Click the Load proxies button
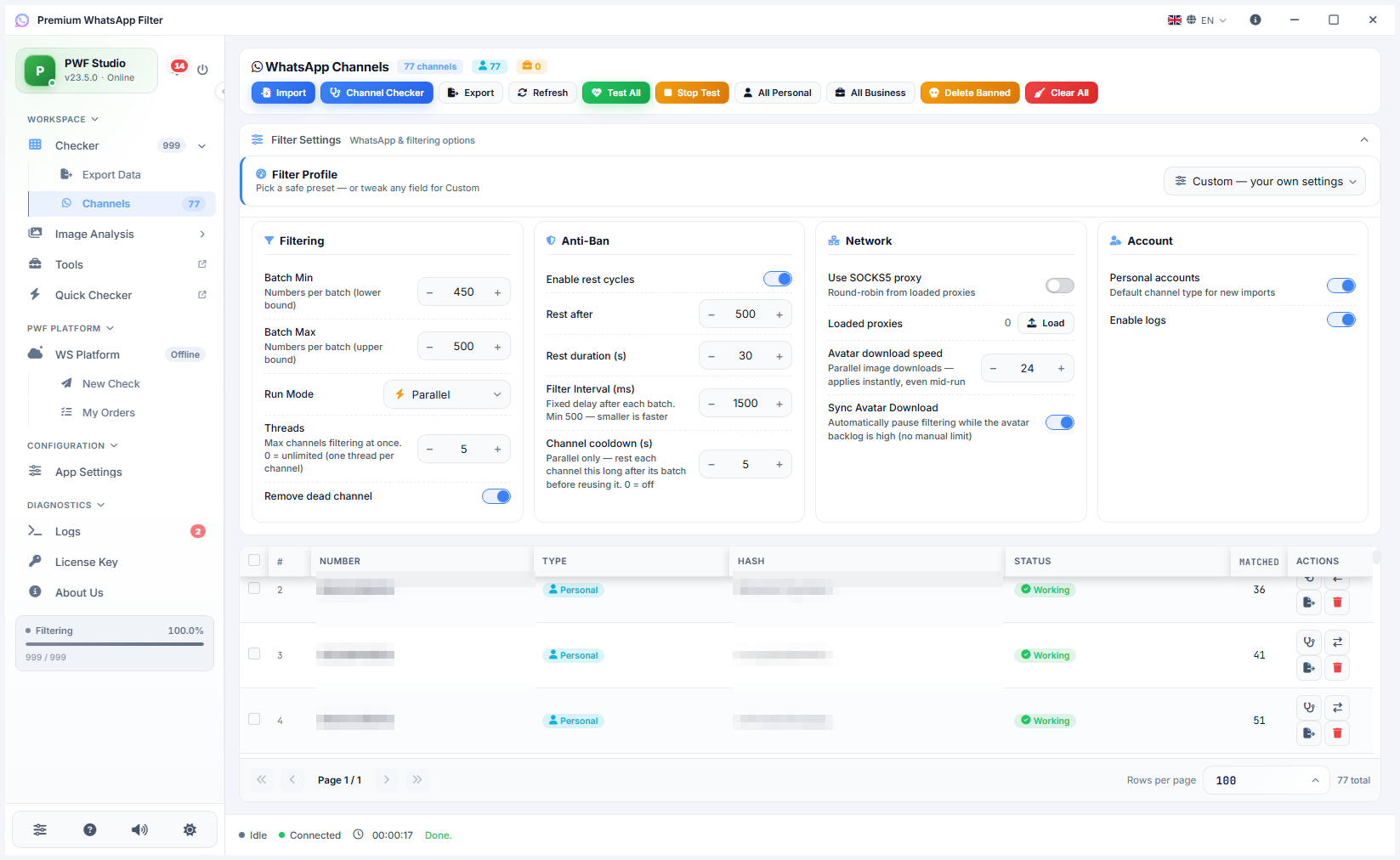This screenshot has height=860, width=1400. coord(1046,323)
